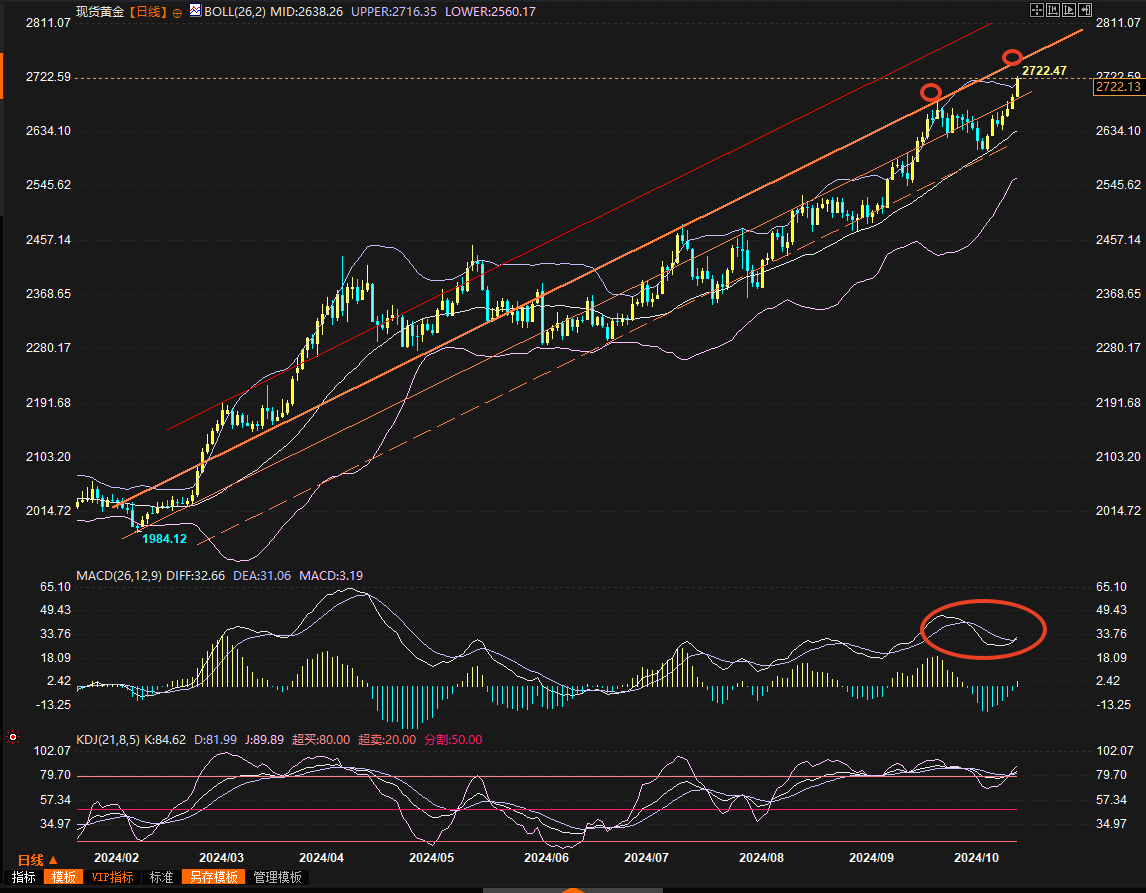The width and height of the screenshot is (1146, 893).
Task: Click the orange arrow at bottom edge
Action: [x=572, y=889]
